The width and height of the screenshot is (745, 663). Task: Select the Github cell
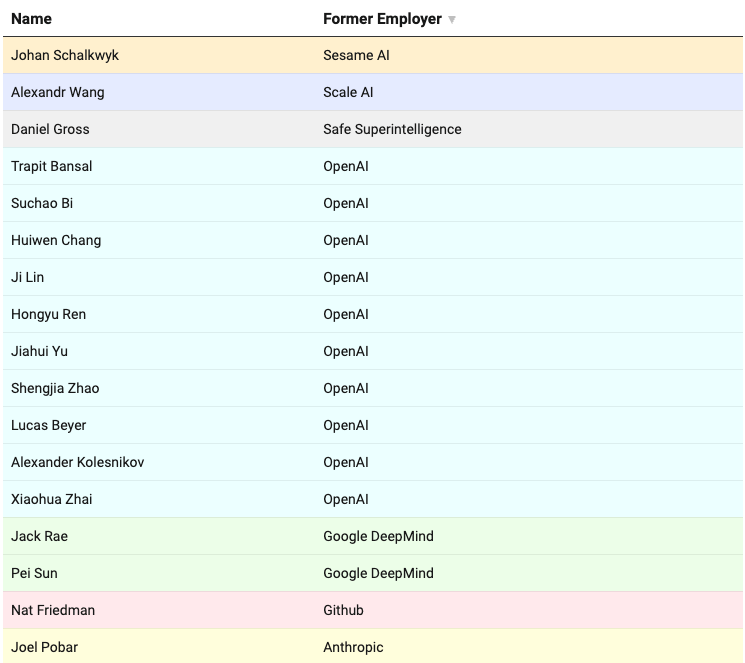(344, 610)
